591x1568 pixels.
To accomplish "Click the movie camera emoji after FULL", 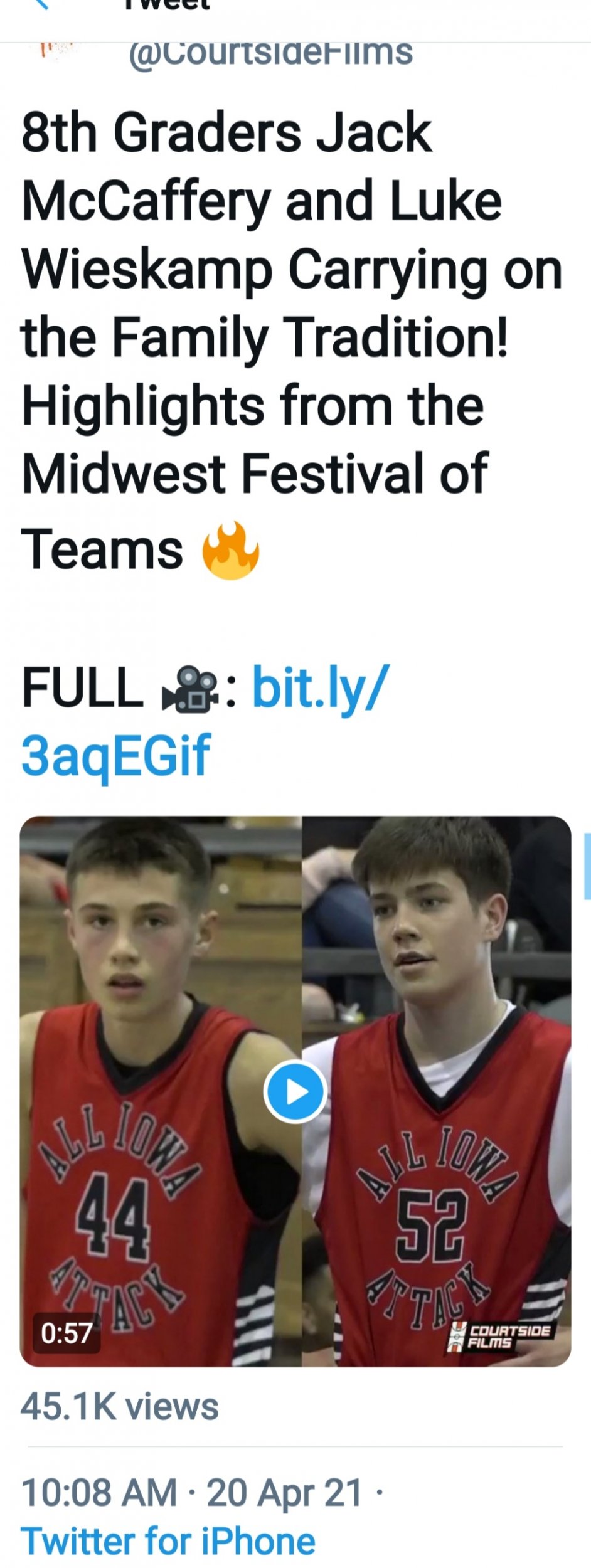I will pyautogui.click(x=189, y=689).
